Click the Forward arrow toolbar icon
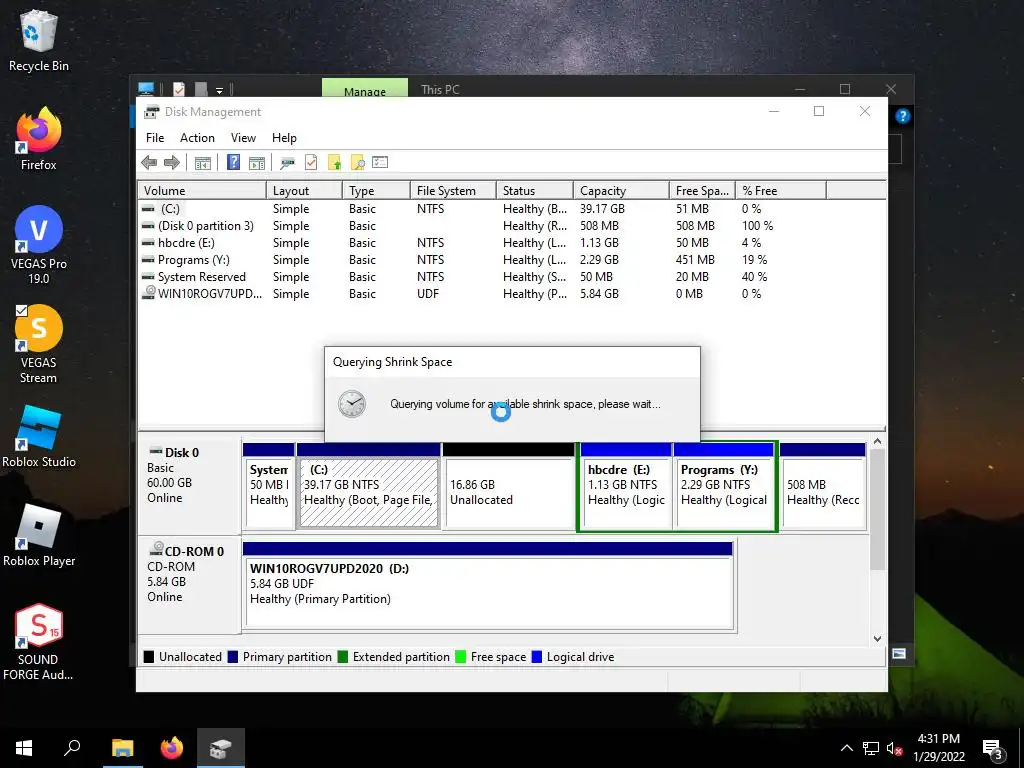This screenshot has height=768, width=1024. point(172,163)
